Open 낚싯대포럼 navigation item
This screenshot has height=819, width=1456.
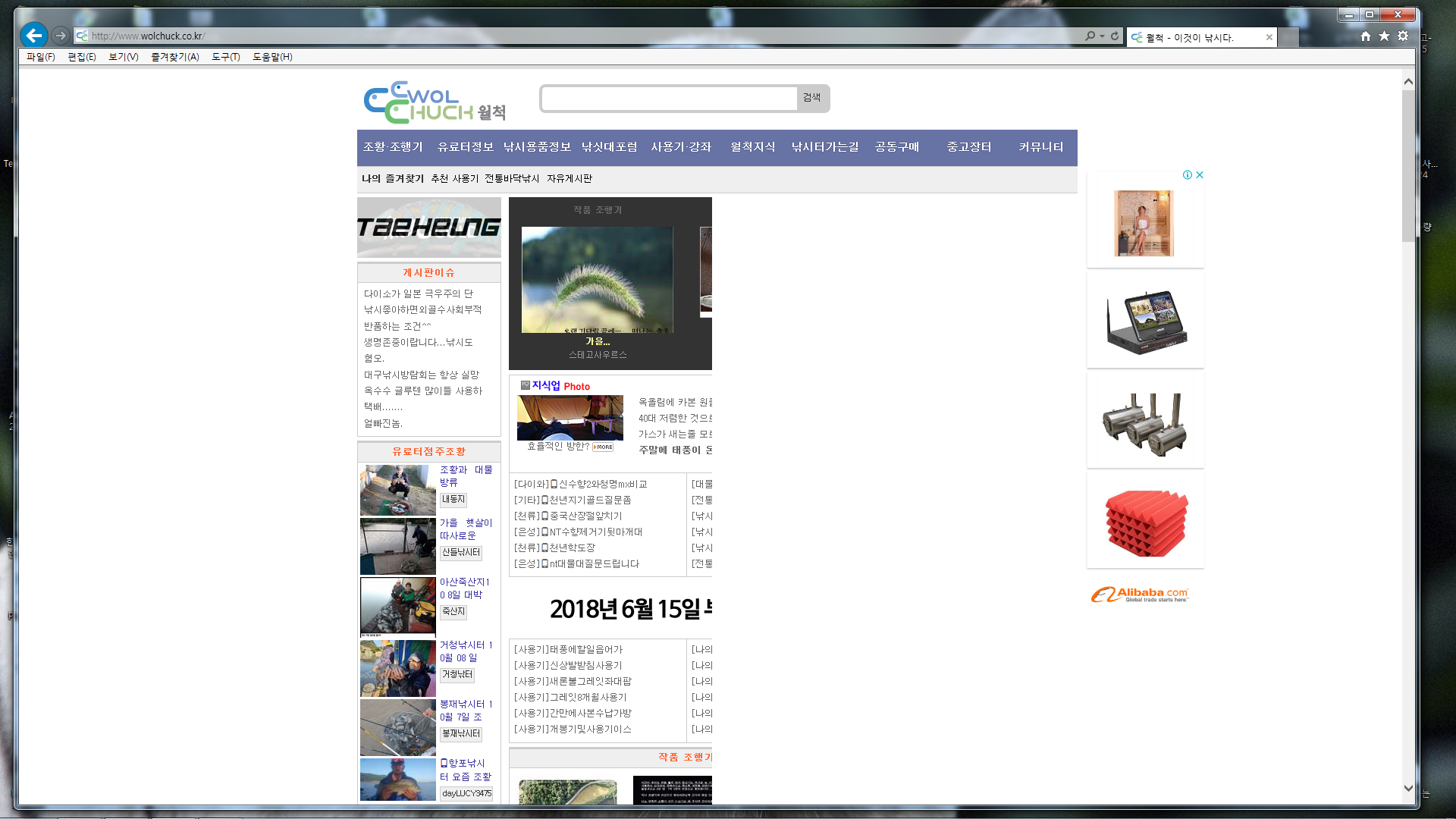click(609, 147)
